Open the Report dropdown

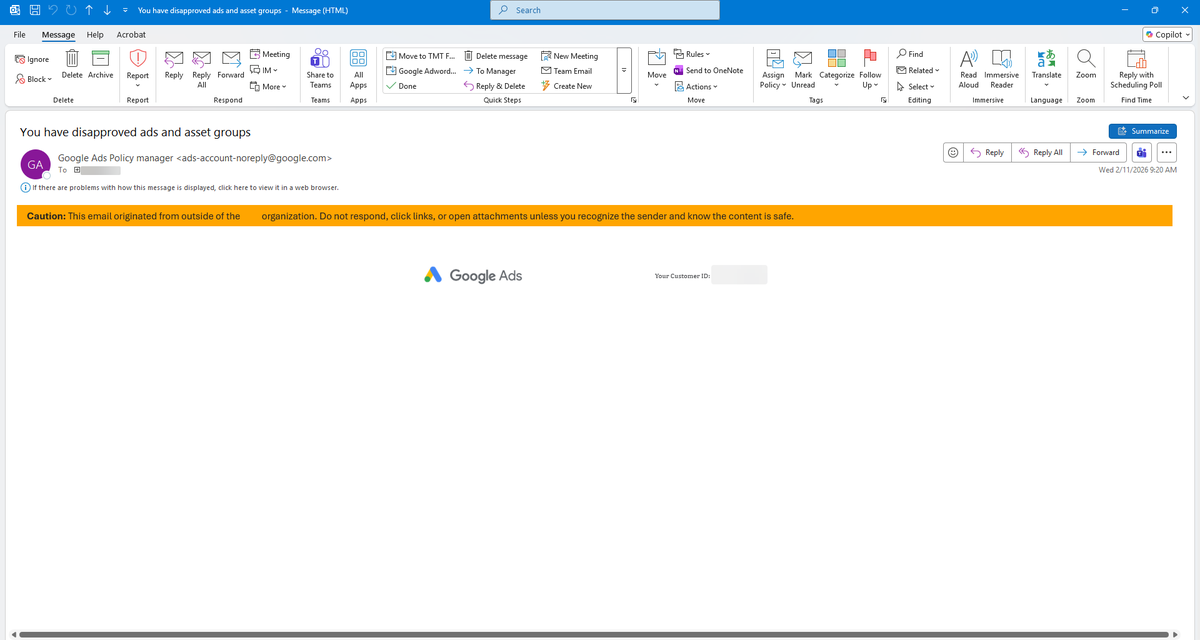pyautogui.click(x=138, y=70)
